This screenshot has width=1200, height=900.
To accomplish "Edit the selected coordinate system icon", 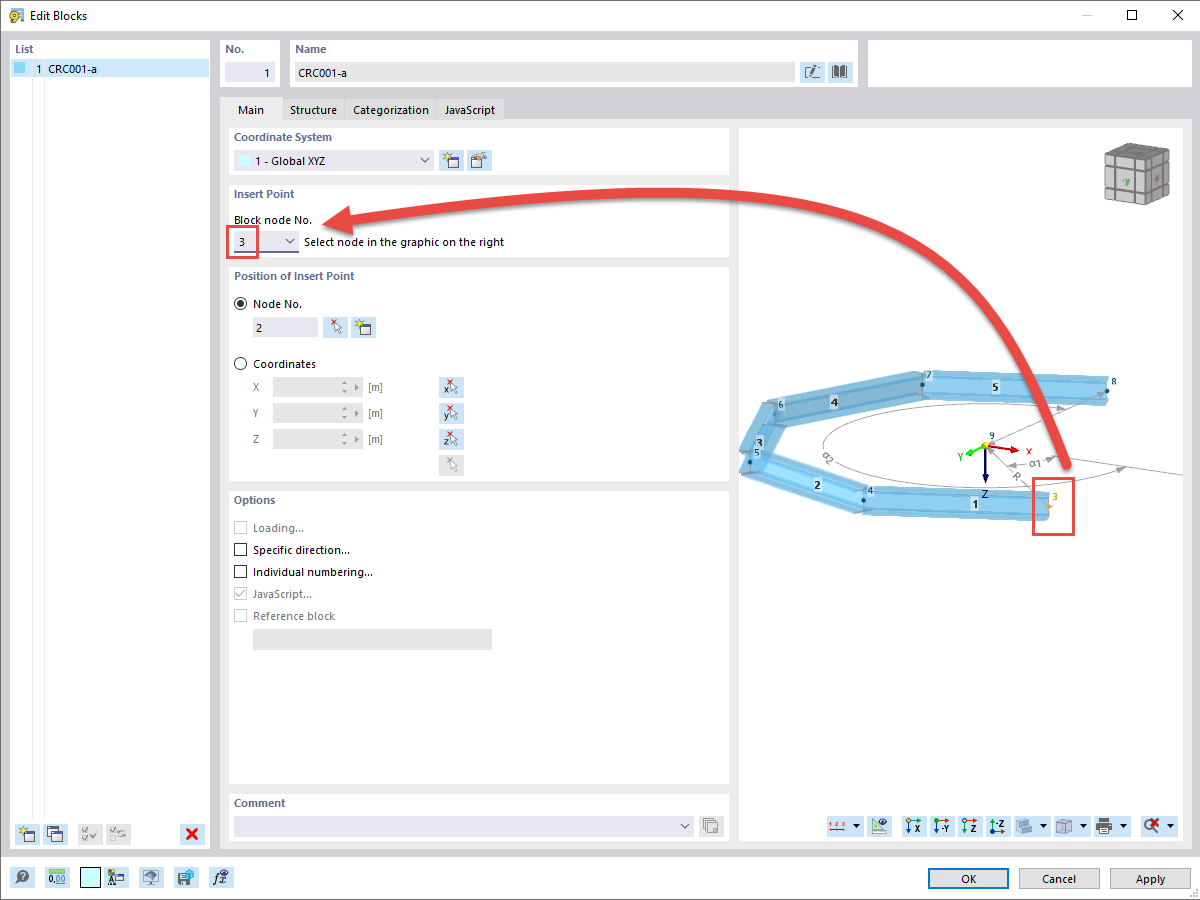I will pyautogui.click(x=480, y=161).
